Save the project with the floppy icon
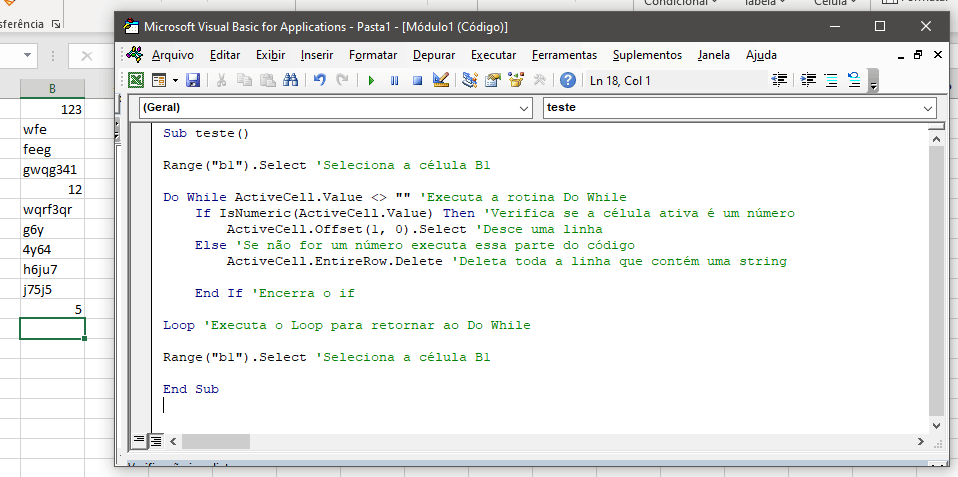Image resolution: width=958 pixels, height=477 pixels. (193, 80)
